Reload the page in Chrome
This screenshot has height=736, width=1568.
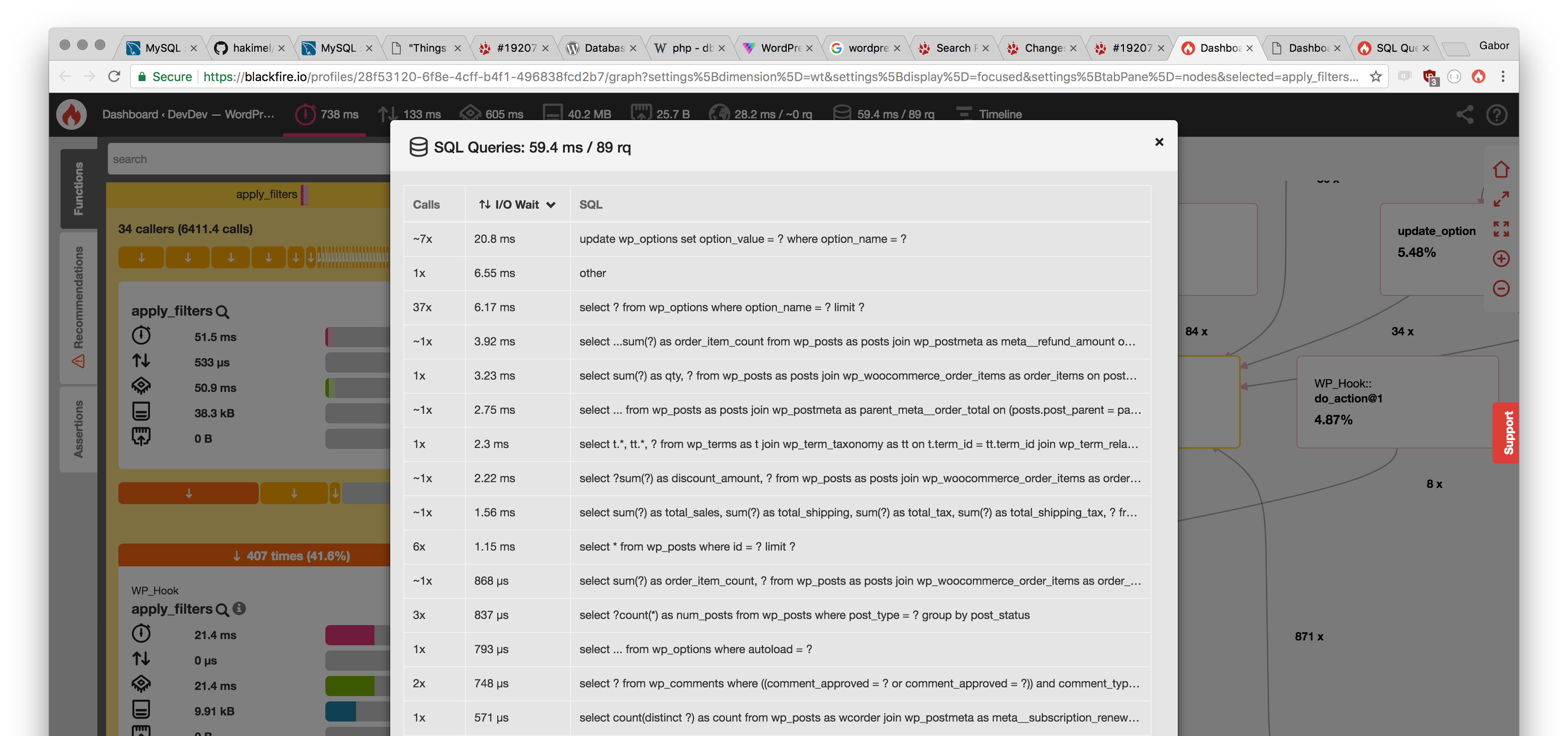pos(114,77)
